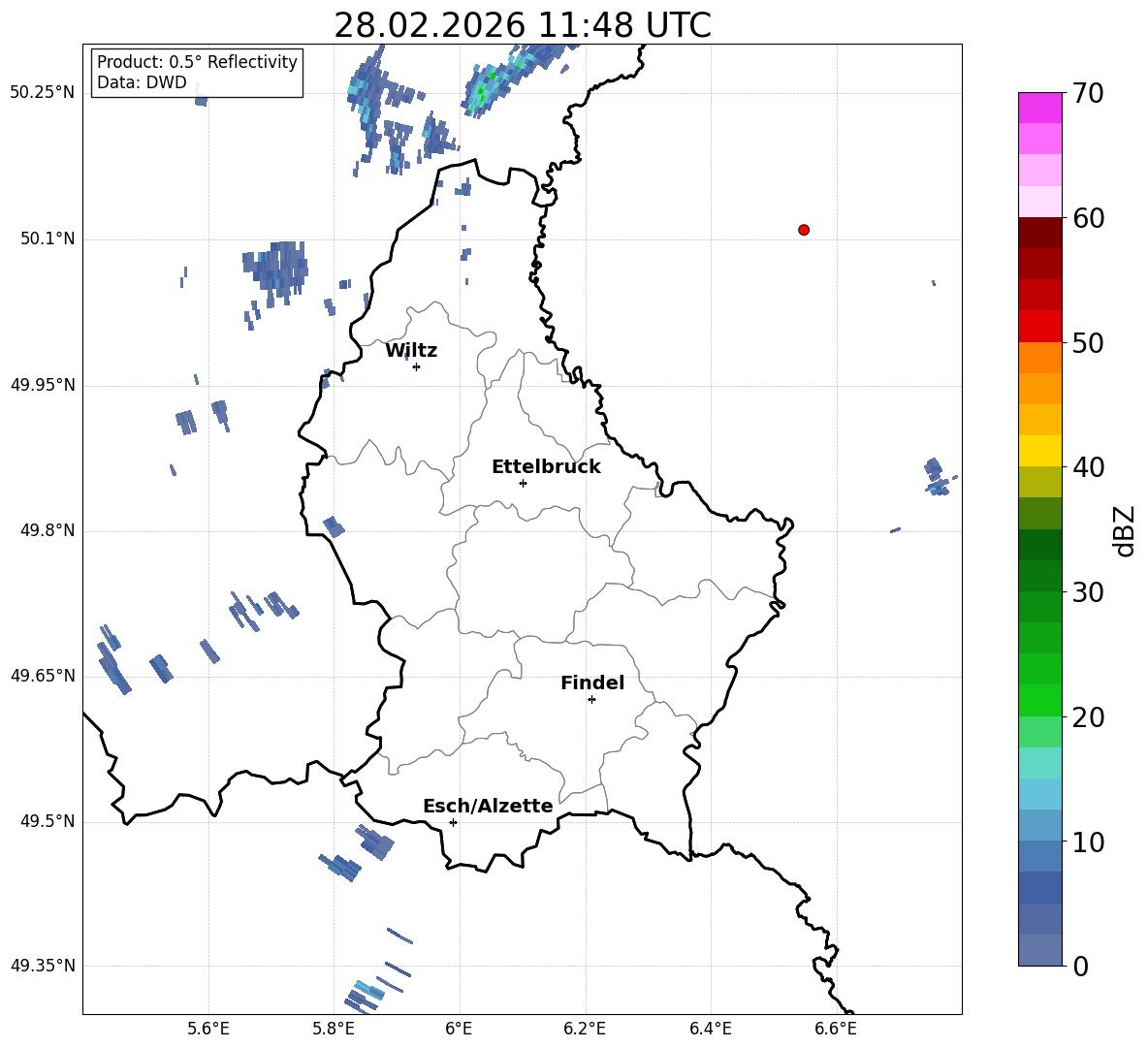Click the Ettelbruck cross marker
The width and height of the screenshot is (1148, 1048).
click(523, 483)
